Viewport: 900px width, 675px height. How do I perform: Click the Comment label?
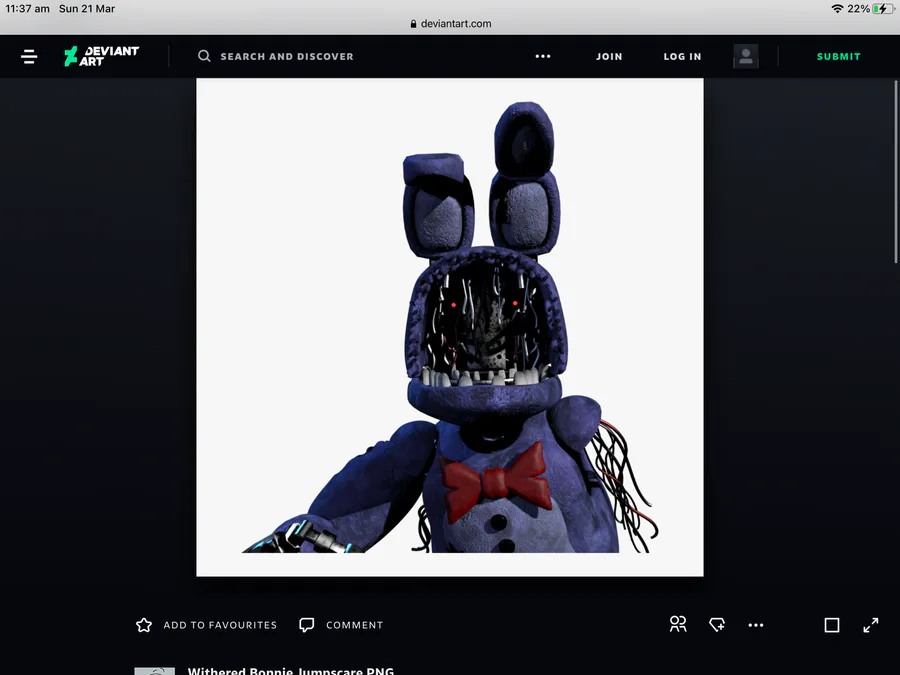(x=354, y=625)
